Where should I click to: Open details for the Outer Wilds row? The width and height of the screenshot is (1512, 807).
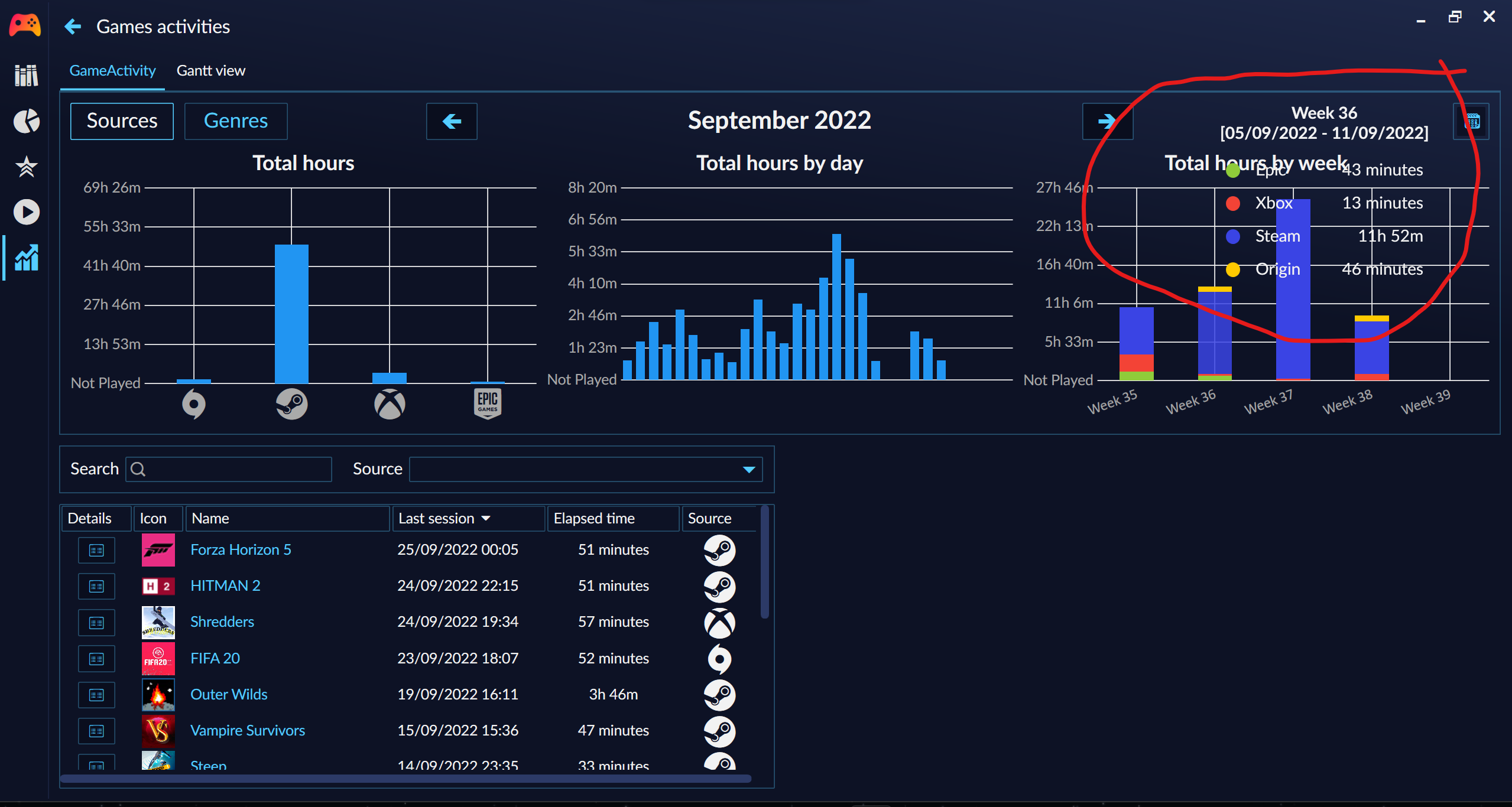96,695
